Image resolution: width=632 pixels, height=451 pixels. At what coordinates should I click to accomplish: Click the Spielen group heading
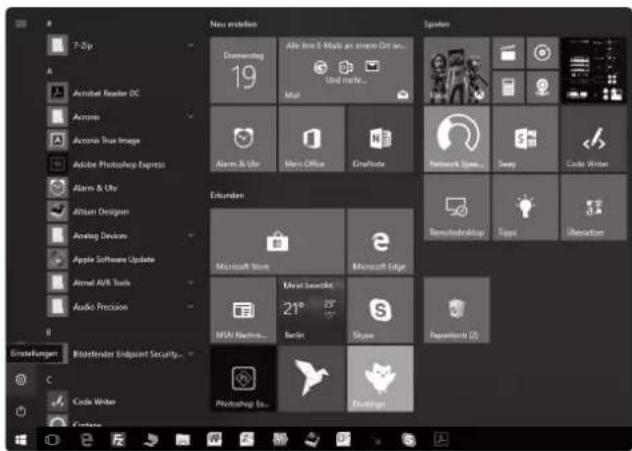(437, 24)
